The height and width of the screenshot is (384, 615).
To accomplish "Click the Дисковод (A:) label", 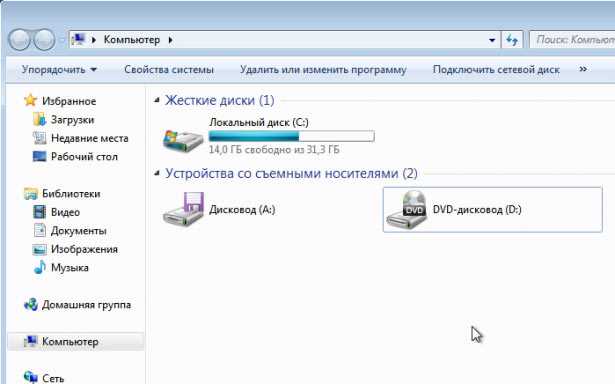I will (x=242, y=209).
